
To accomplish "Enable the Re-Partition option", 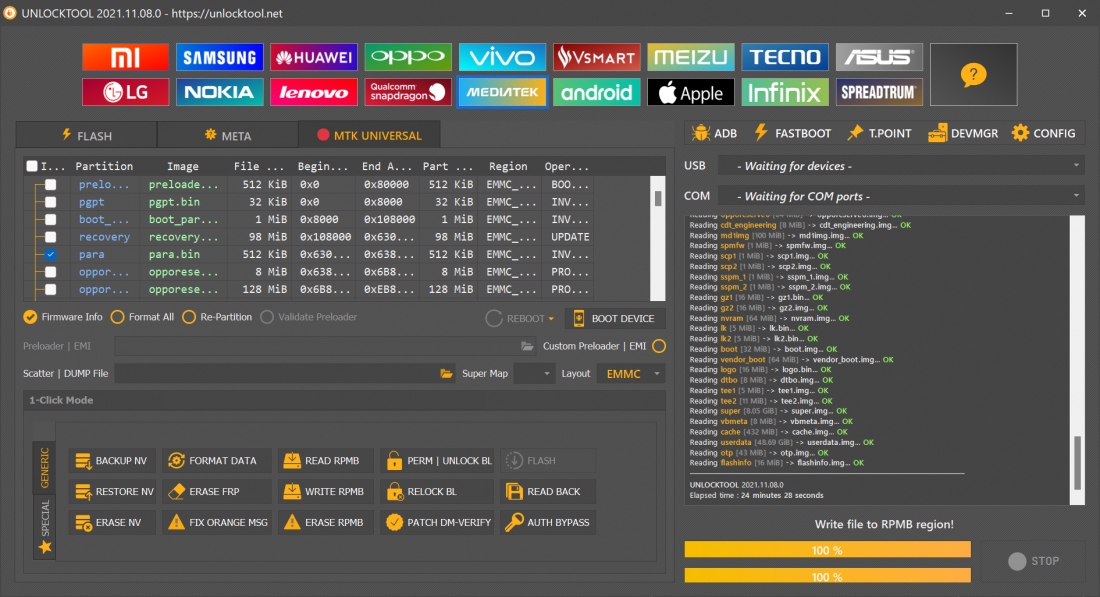I will (217, 317).
